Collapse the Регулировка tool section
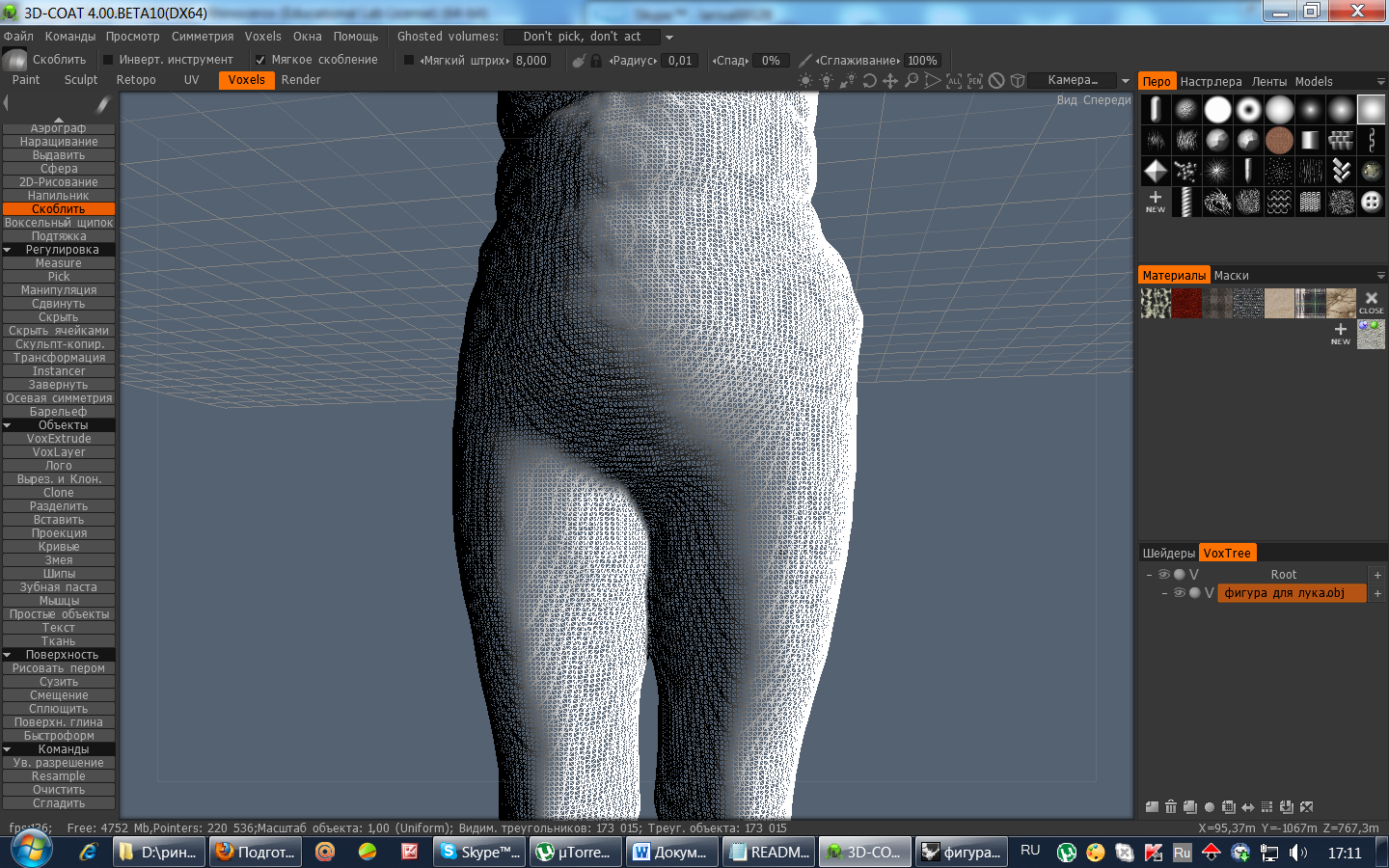Image resolution: width=1389 pixels, height=868 pixels. pyautogui.click(x=8, y=250)
